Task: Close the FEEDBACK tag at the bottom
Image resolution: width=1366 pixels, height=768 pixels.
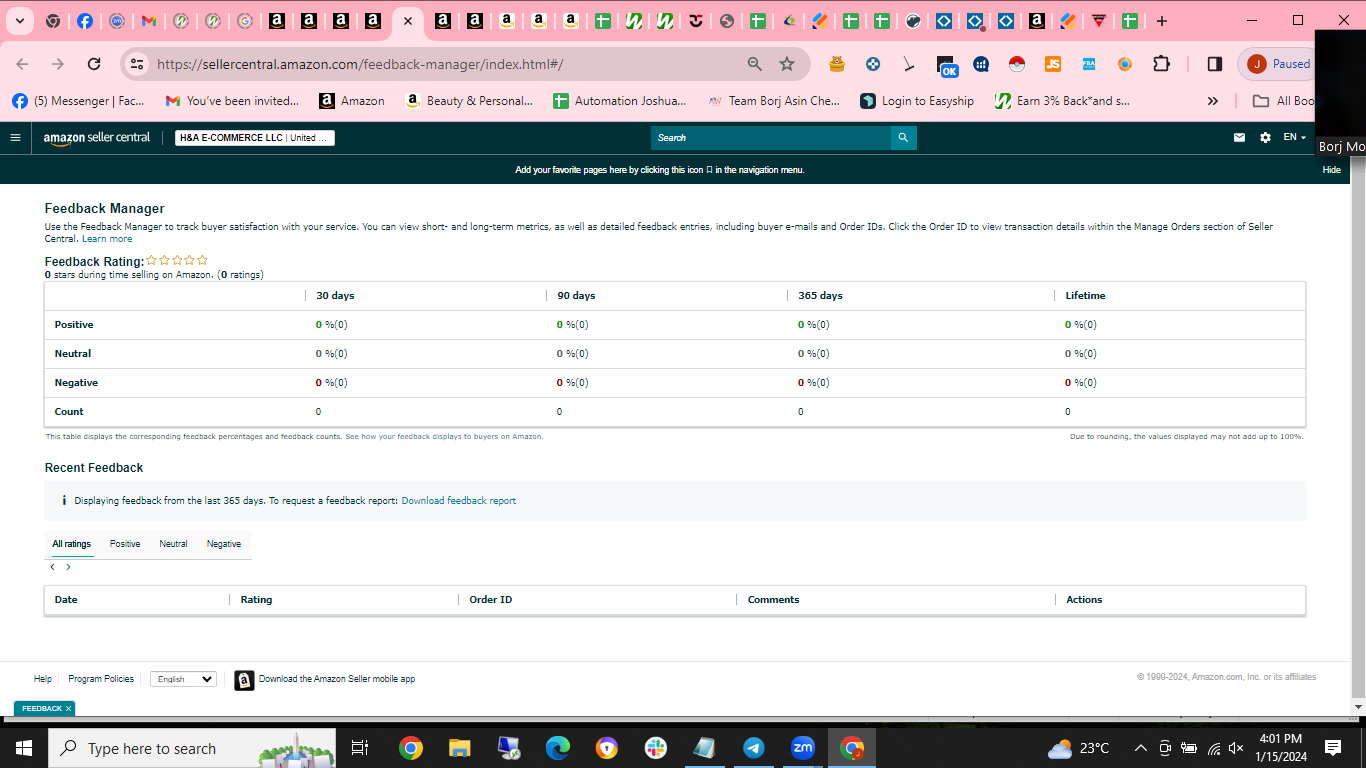Action: pyautogui.click(x=68, y=708)
